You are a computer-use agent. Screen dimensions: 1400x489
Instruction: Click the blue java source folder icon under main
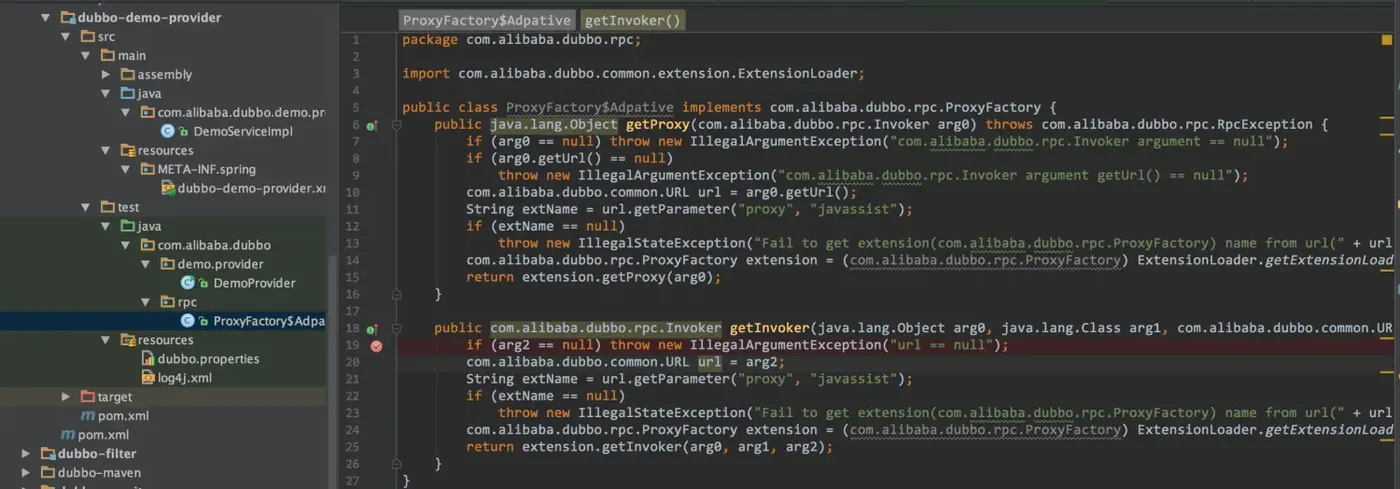128,94
